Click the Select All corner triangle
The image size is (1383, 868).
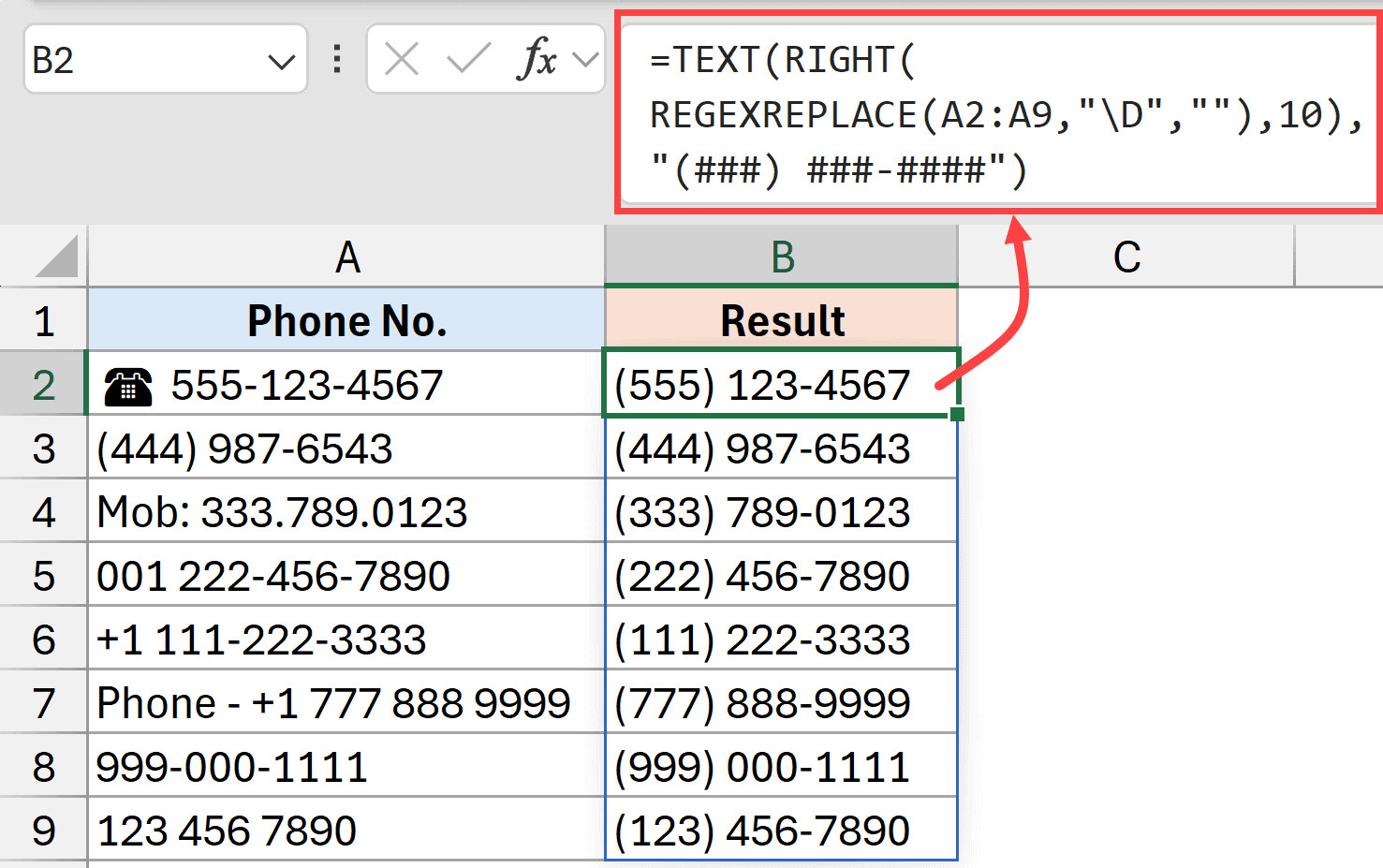point(56,257)
